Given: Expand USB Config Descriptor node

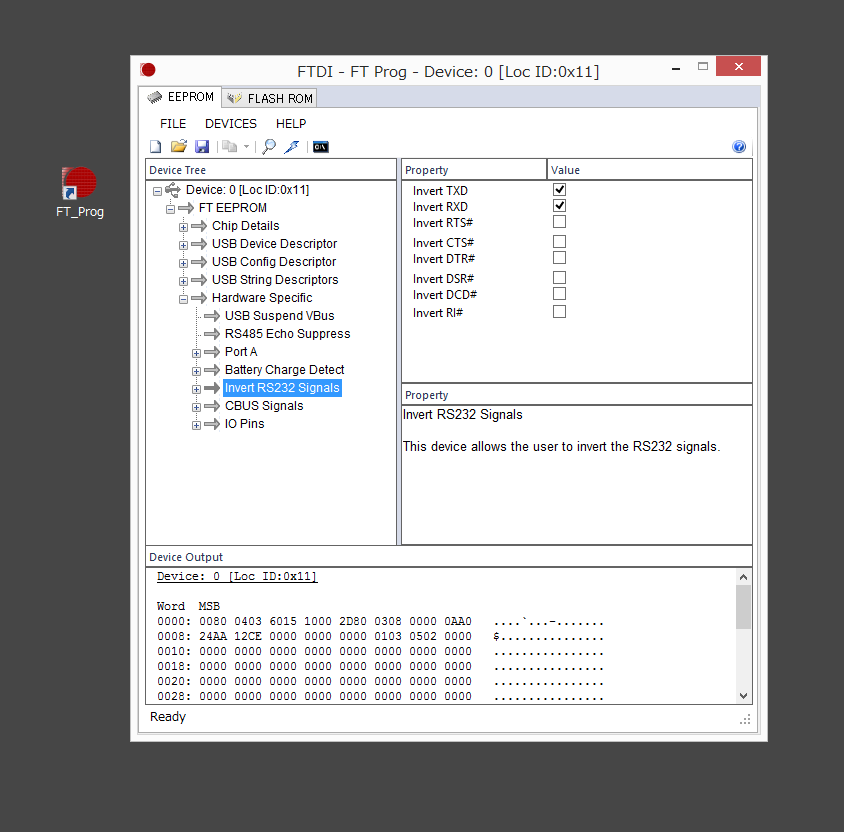Looking at the screenshot, I should tap(184, 263).
